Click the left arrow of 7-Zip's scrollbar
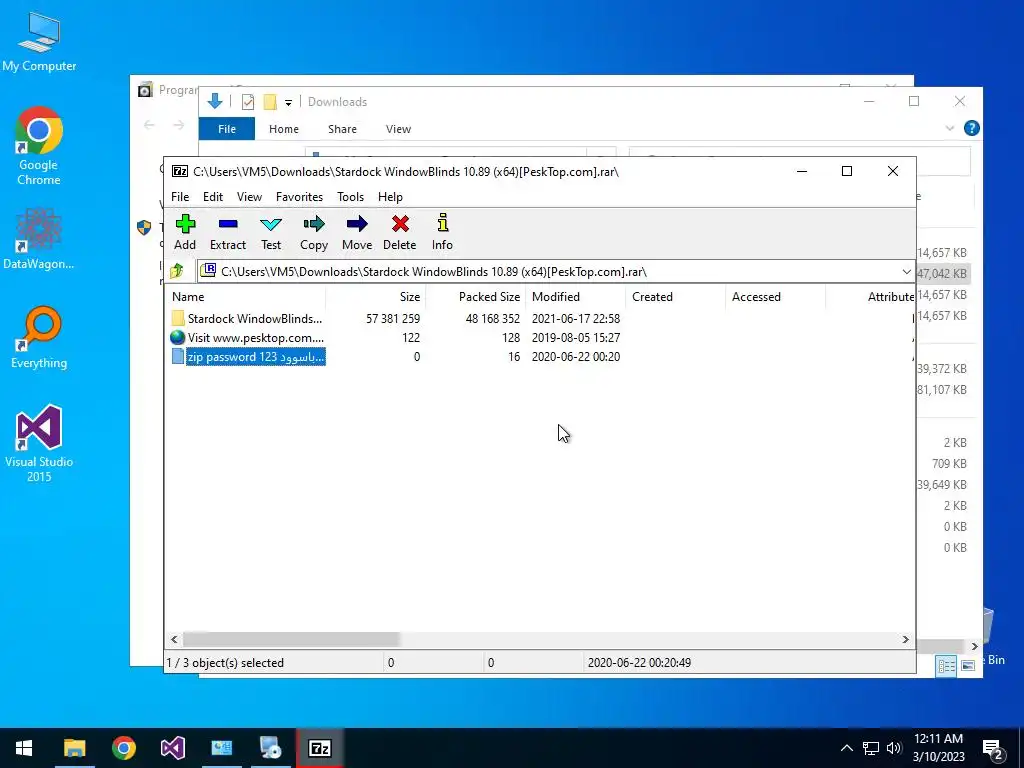Screen dimensions: 1024x768 coord(174,639)
